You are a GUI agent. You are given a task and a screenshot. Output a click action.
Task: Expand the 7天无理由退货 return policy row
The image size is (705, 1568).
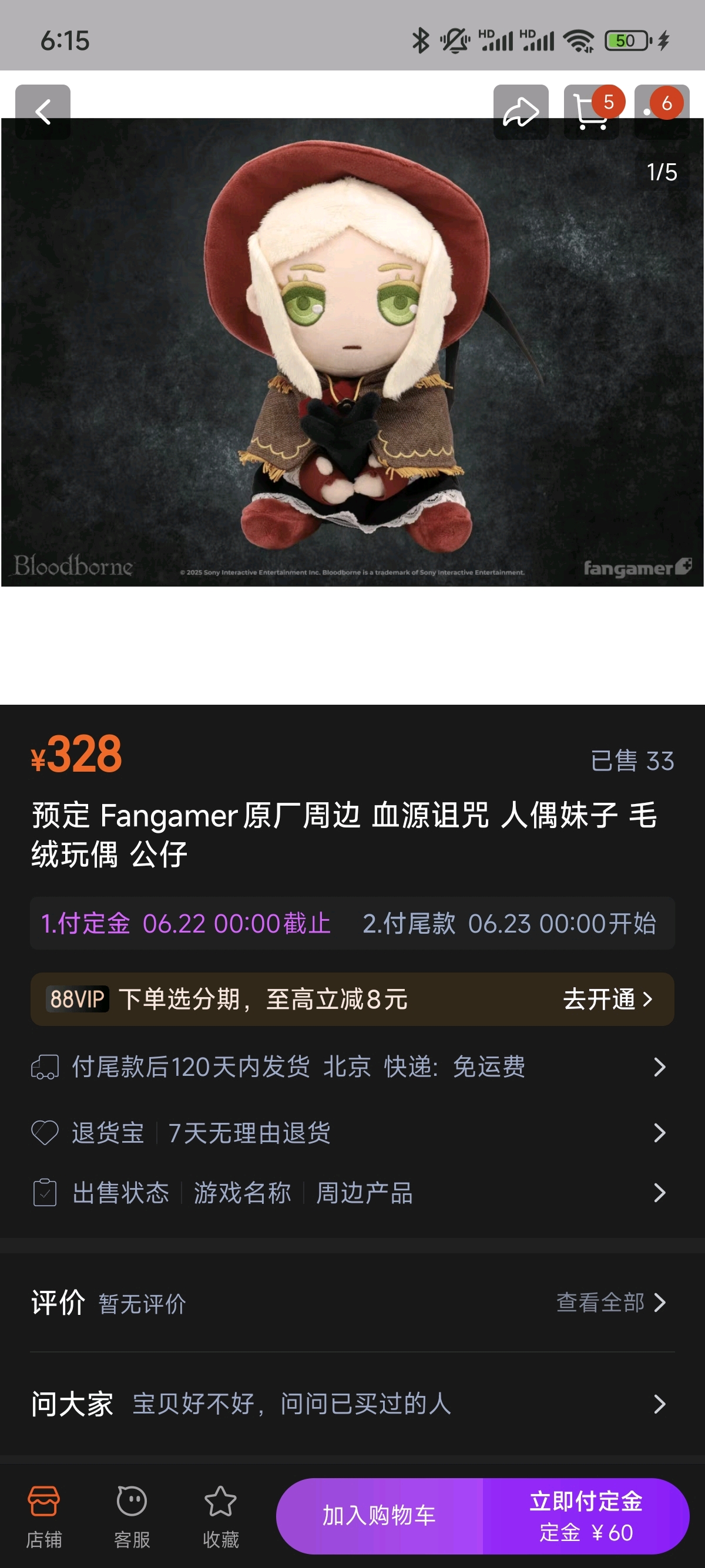point(352,1133)
